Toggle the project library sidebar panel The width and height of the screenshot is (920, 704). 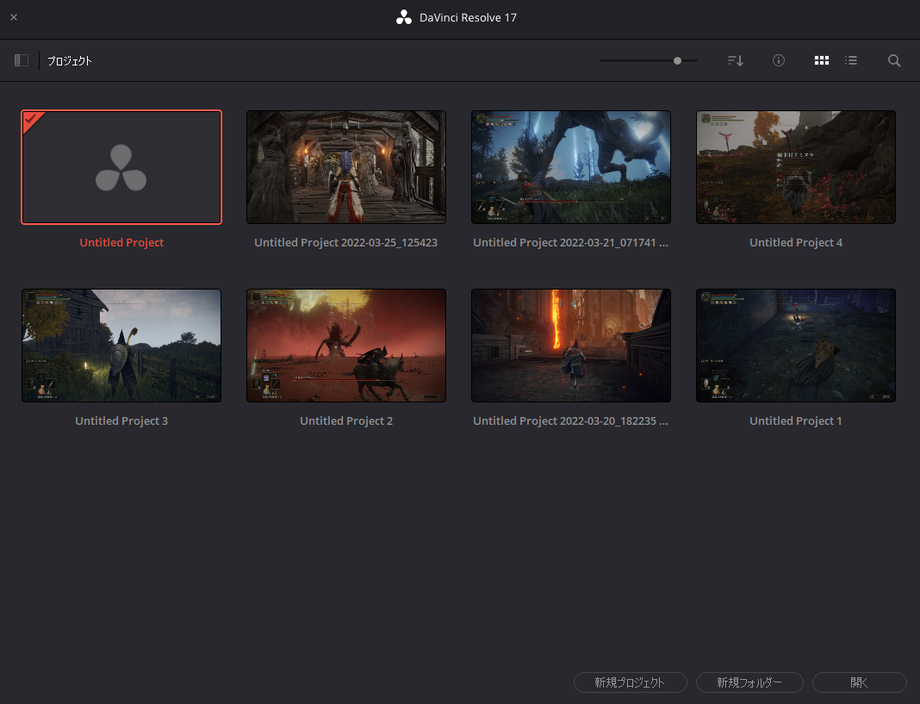pos(22,60)
